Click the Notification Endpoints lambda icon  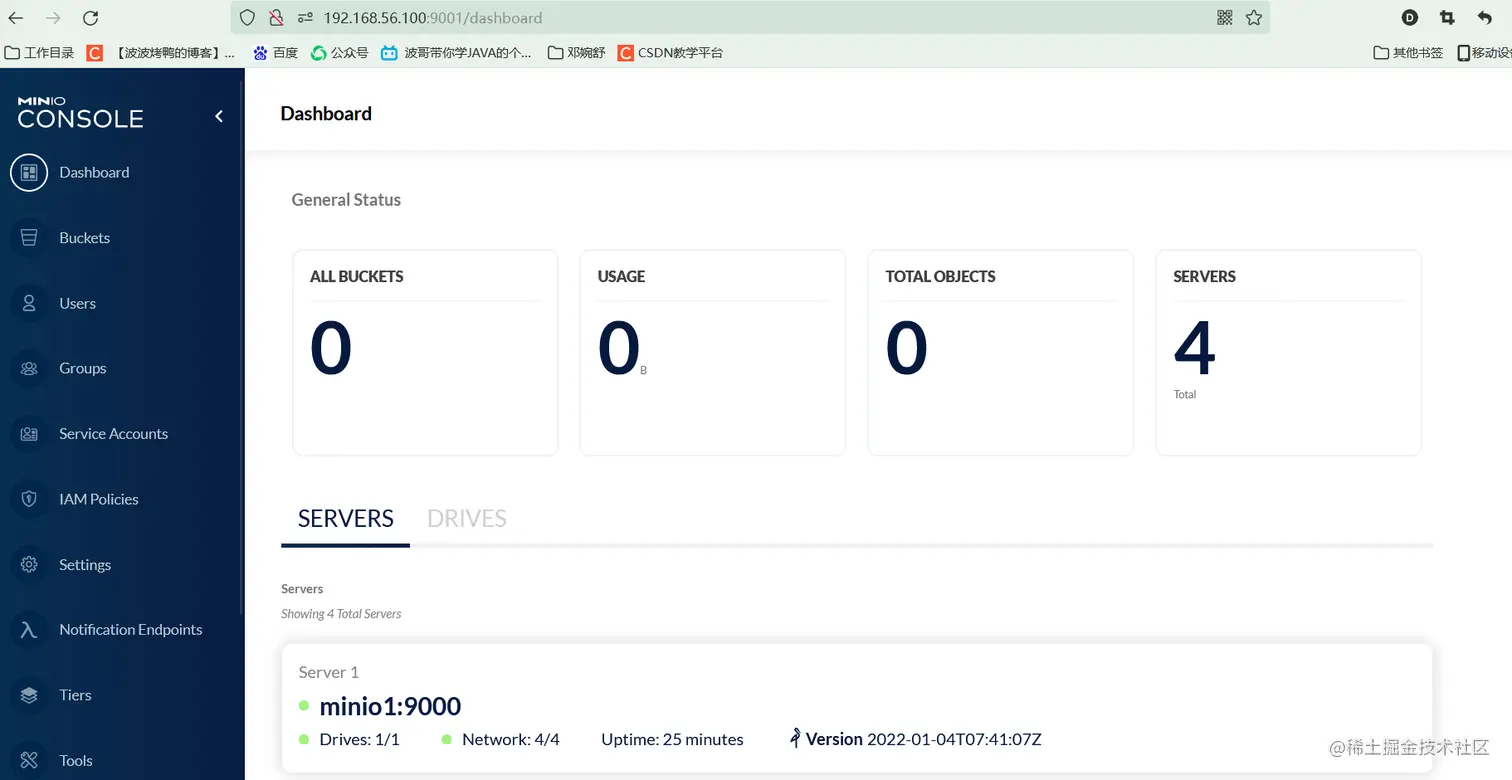tap(29, 630)
